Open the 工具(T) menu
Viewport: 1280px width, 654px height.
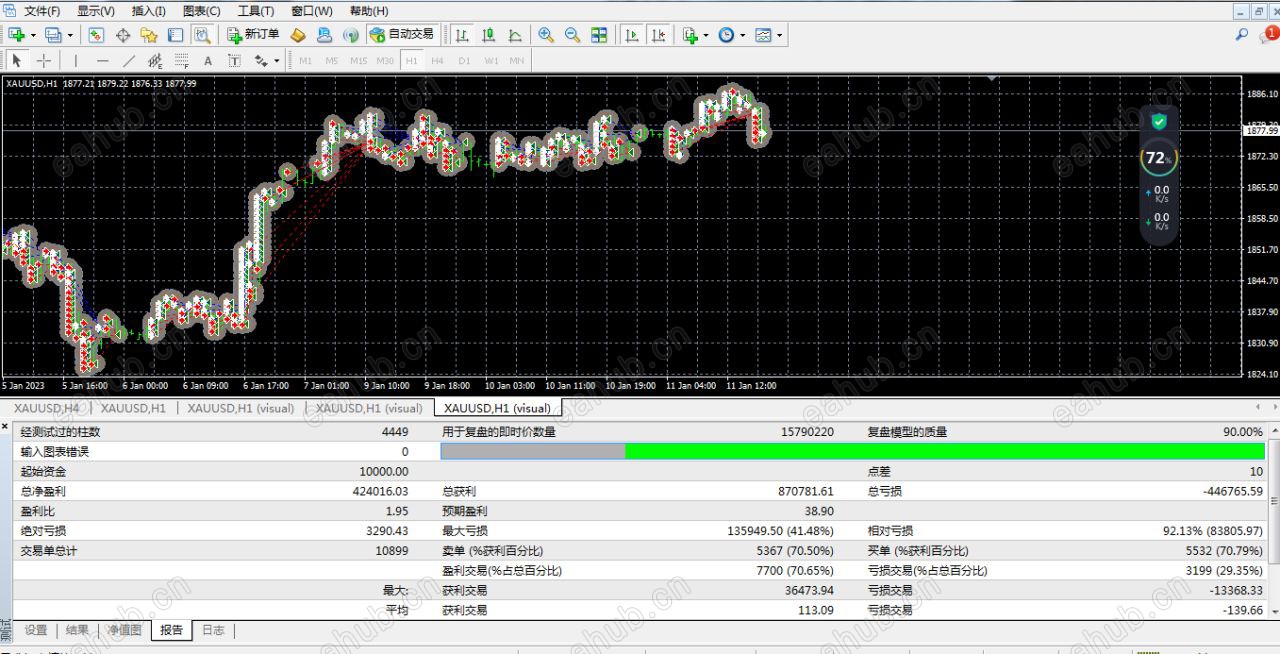tap(256, 11)
